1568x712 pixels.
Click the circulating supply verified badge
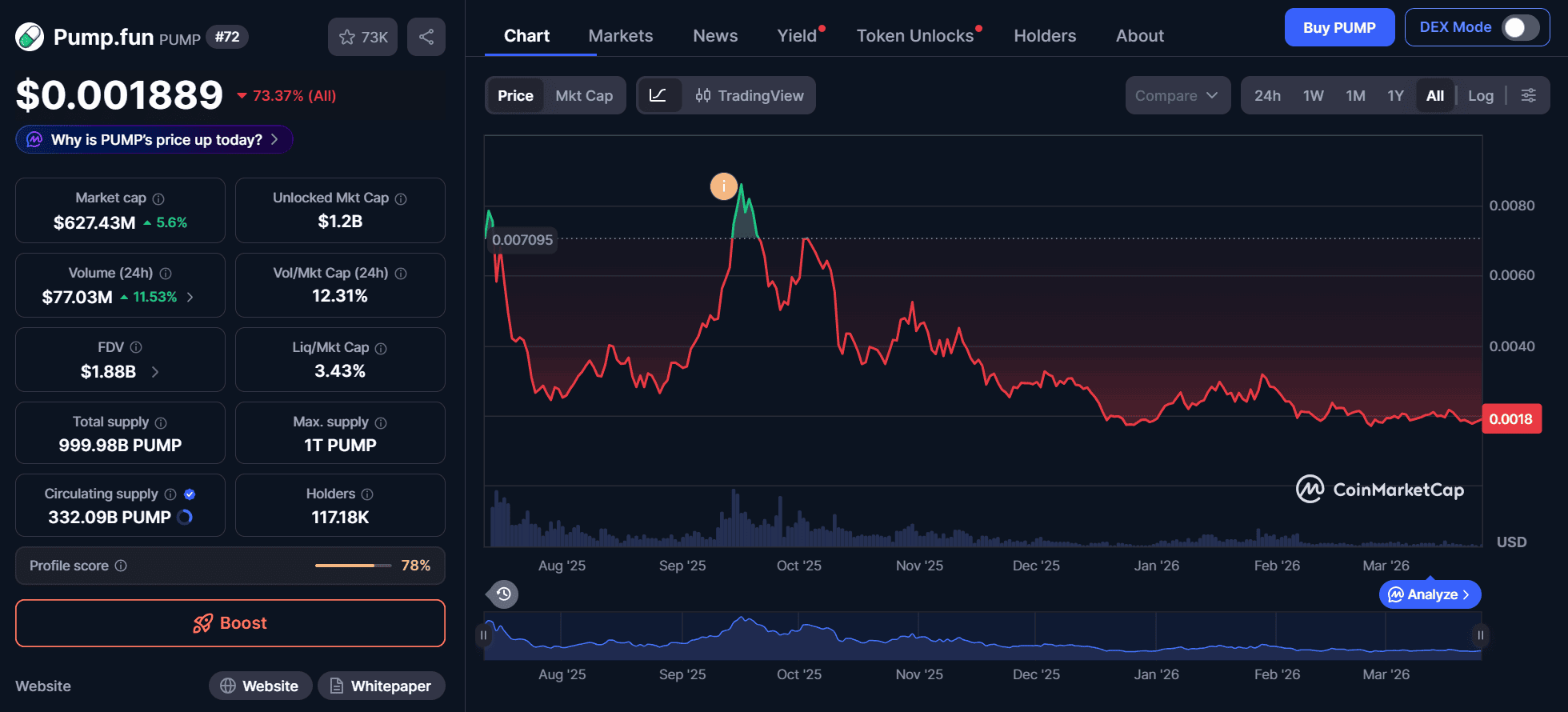point(190,494)
